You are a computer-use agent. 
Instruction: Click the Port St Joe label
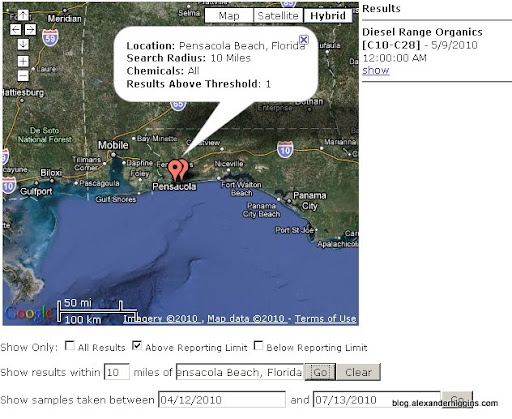point(294,230)
